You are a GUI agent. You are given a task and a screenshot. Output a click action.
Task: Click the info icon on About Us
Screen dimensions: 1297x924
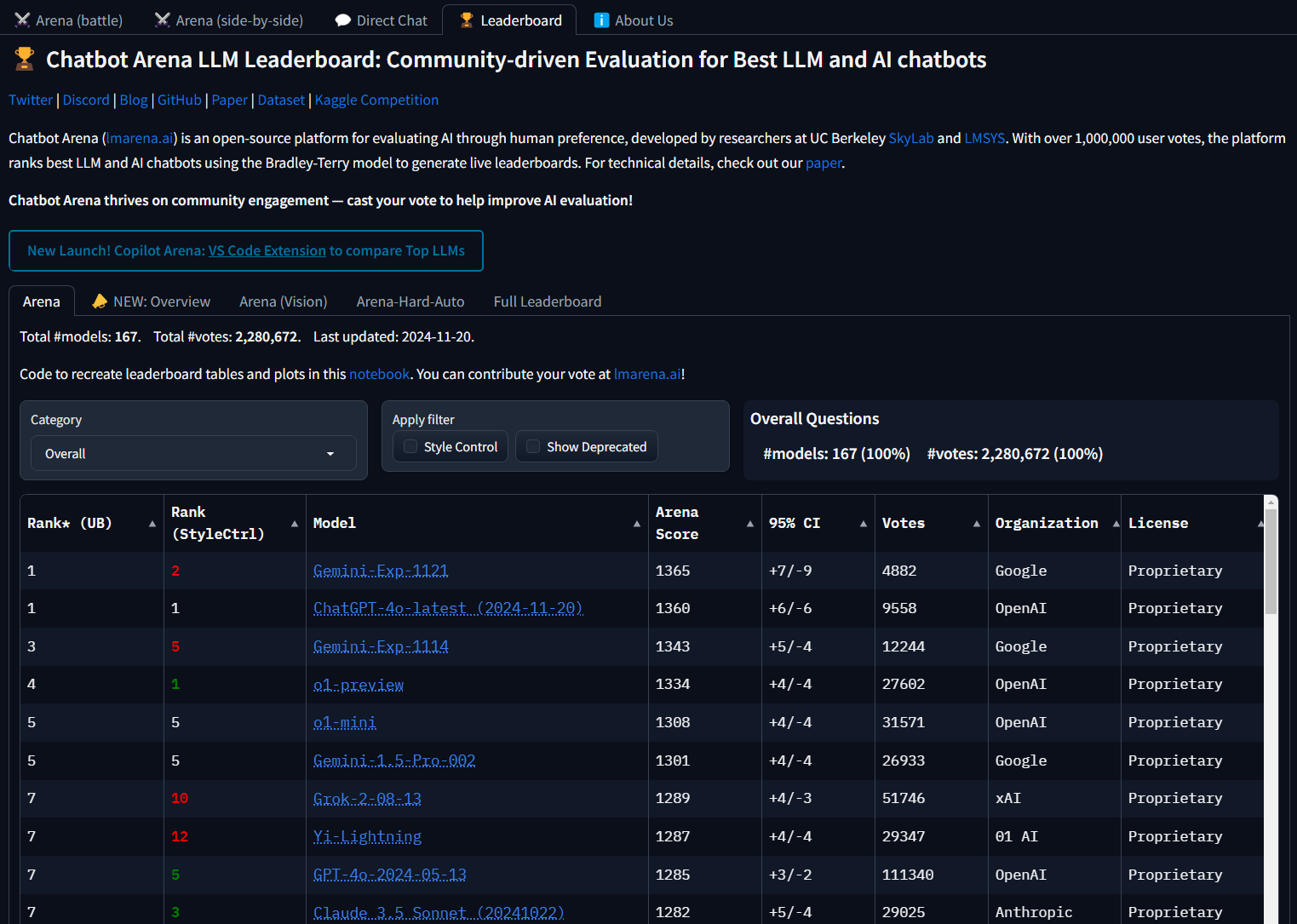click(x=601, y=20)
